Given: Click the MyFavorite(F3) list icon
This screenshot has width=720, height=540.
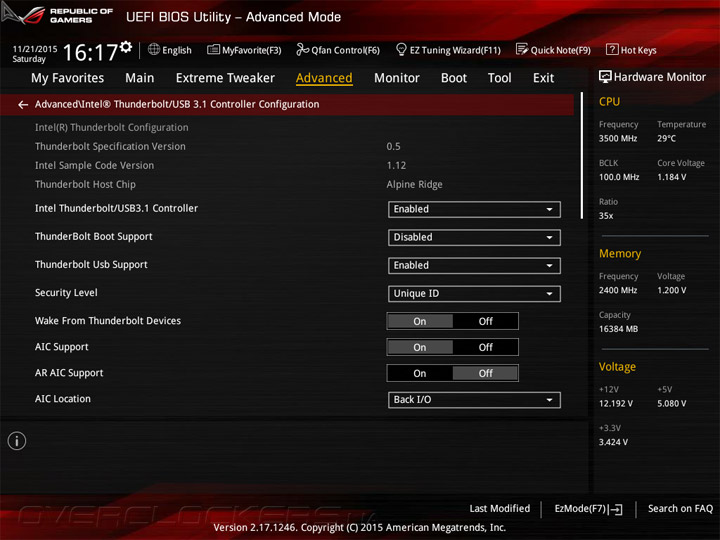Looking at the screenshot, I should (x=213, y=50).
